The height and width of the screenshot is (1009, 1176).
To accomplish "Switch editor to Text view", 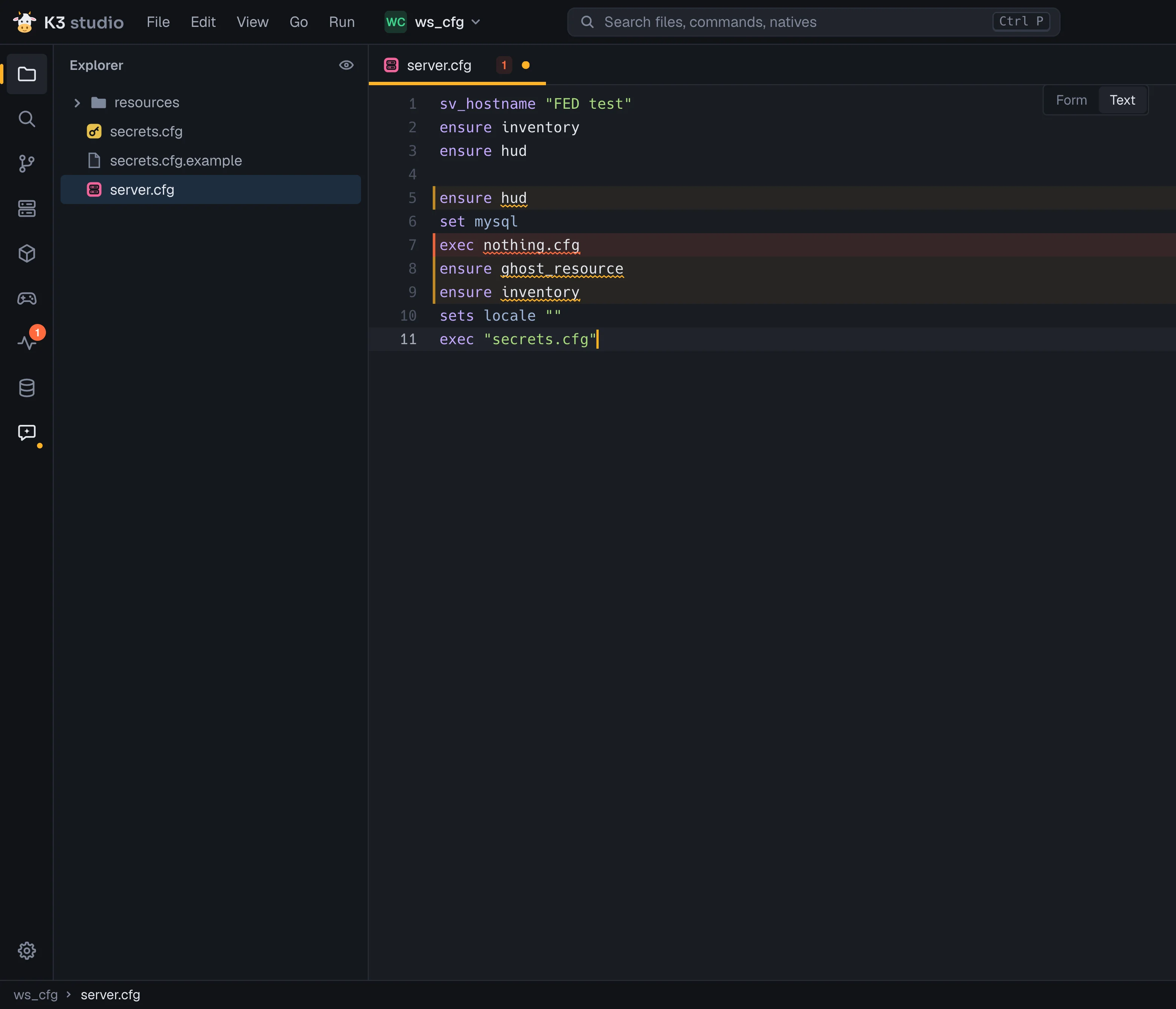I will point(1122,101).
